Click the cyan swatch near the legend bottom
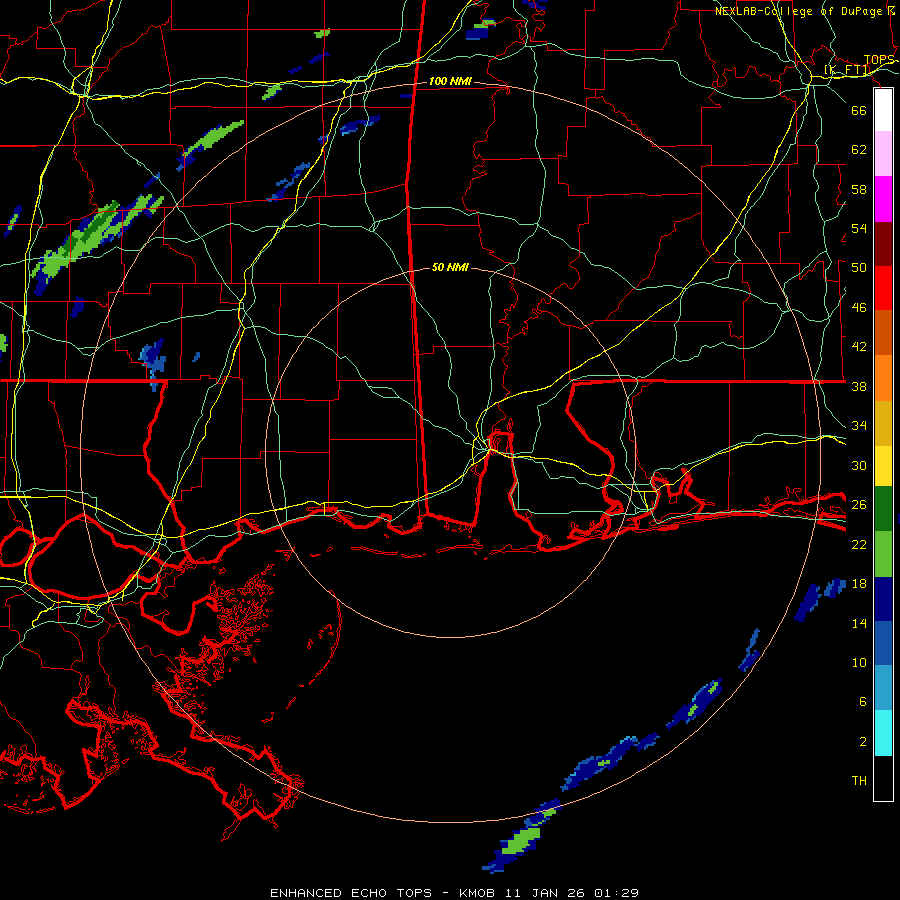 tap(883, 733)
